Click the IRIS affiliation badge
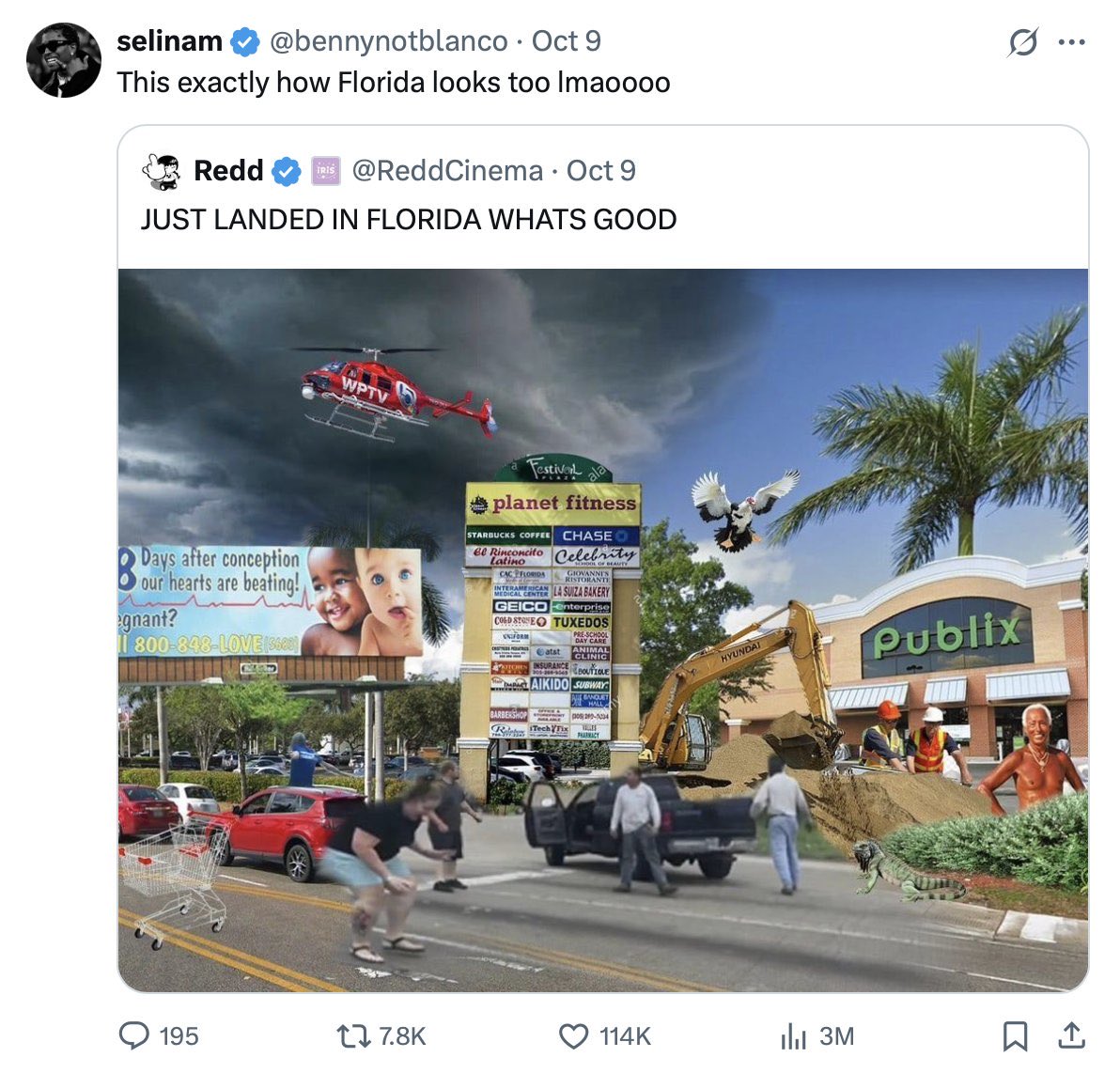The width and height of the screenshot is (1120, 1073). (325, 171)
